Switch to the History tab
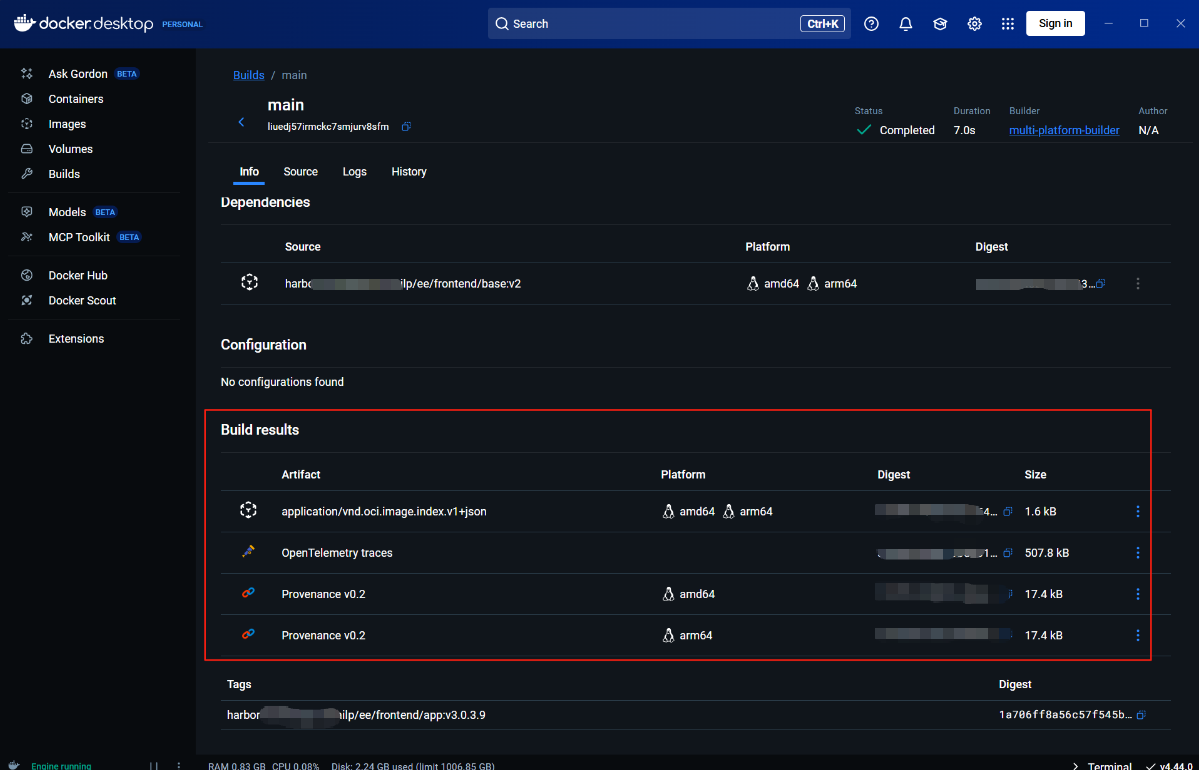The height and width of the screenshot is (770, 1199). 409,172
